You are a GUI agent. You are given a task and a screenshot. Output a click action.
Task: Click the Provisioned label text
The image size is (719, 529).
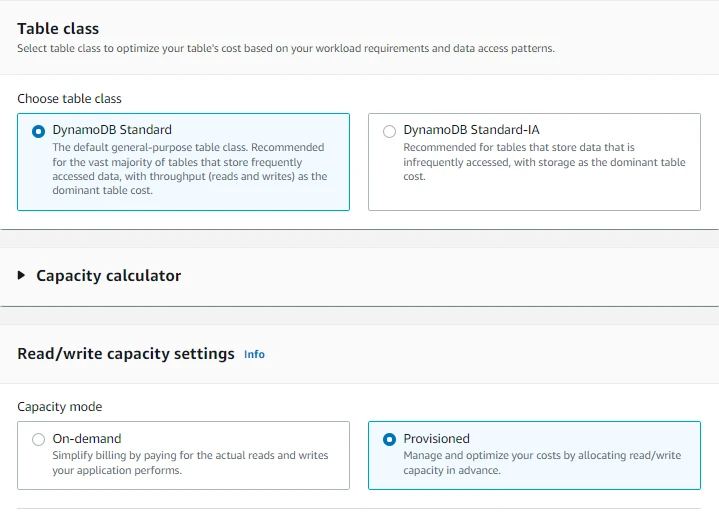coord(436,439)
